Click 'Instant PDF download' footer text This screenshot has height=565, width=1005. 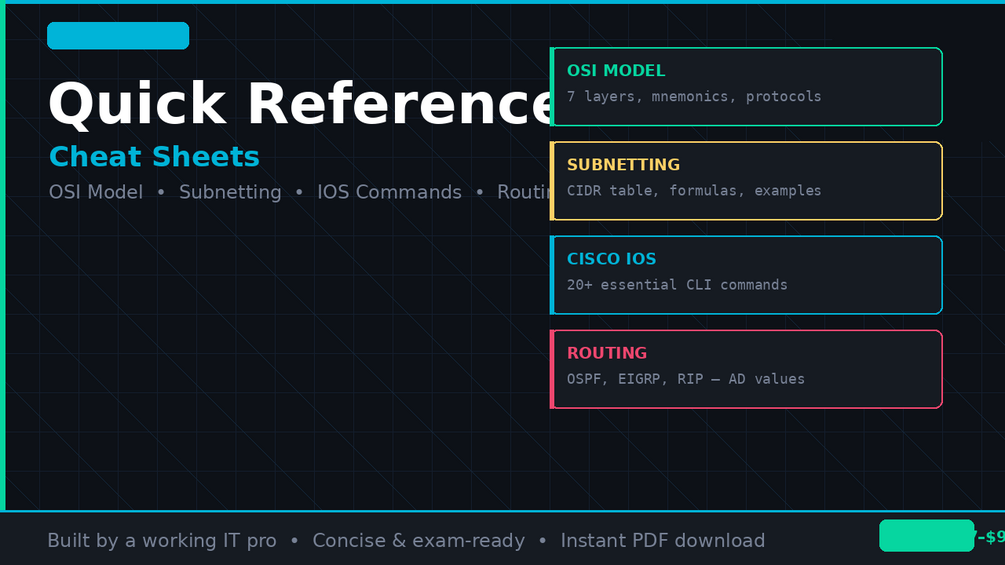click(663, 541)
